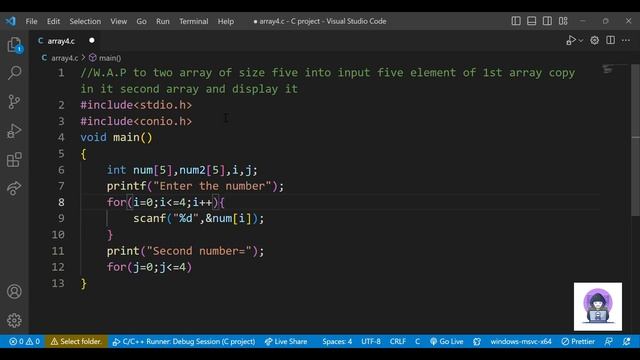Image resolution: width=640 pixels, height=360 pixels.
Task: Open errors and warnings status item
Action: pos(24,341)
